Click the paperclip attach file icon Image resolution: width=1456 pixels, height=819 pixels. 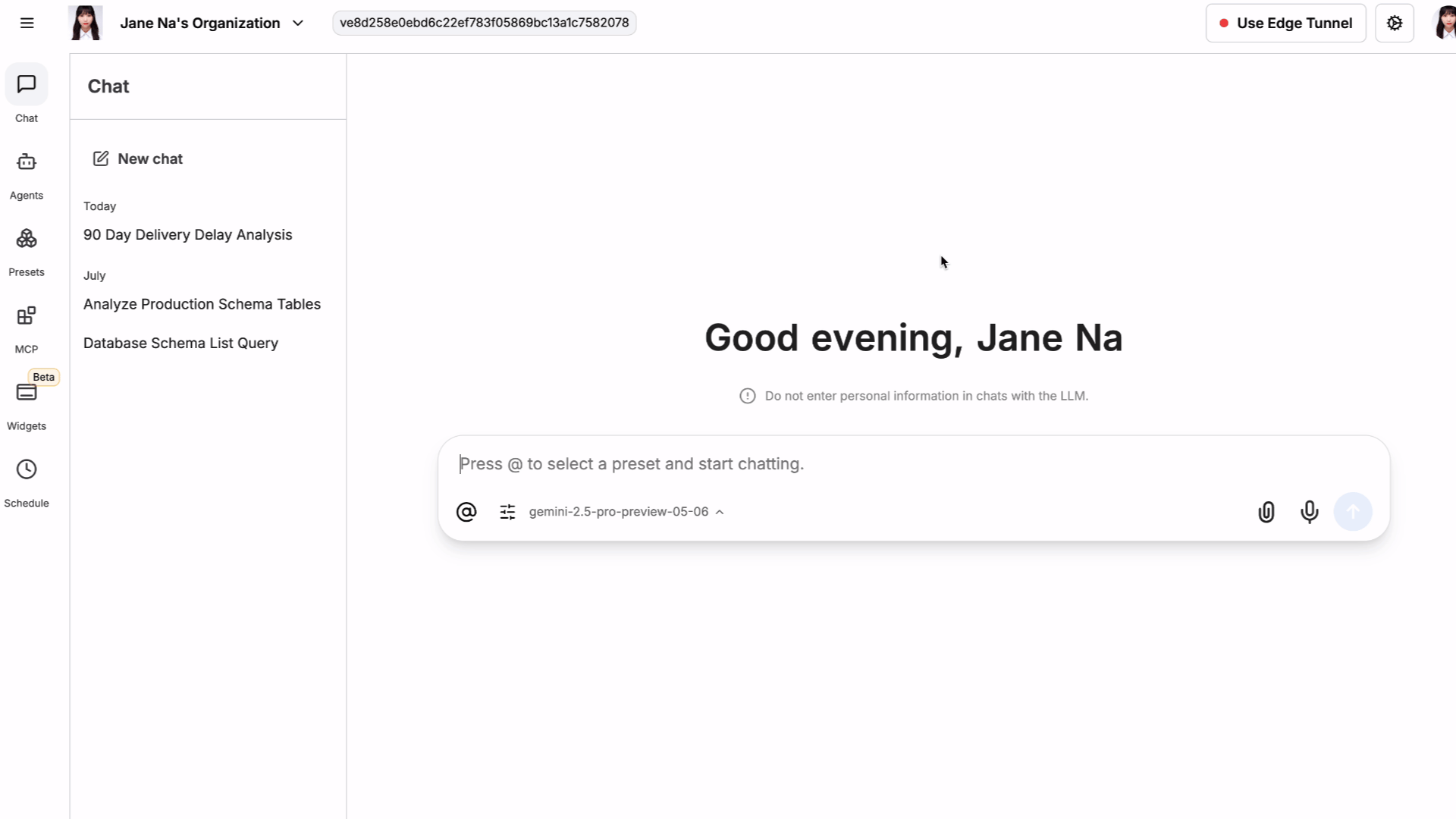point(1266,512)
